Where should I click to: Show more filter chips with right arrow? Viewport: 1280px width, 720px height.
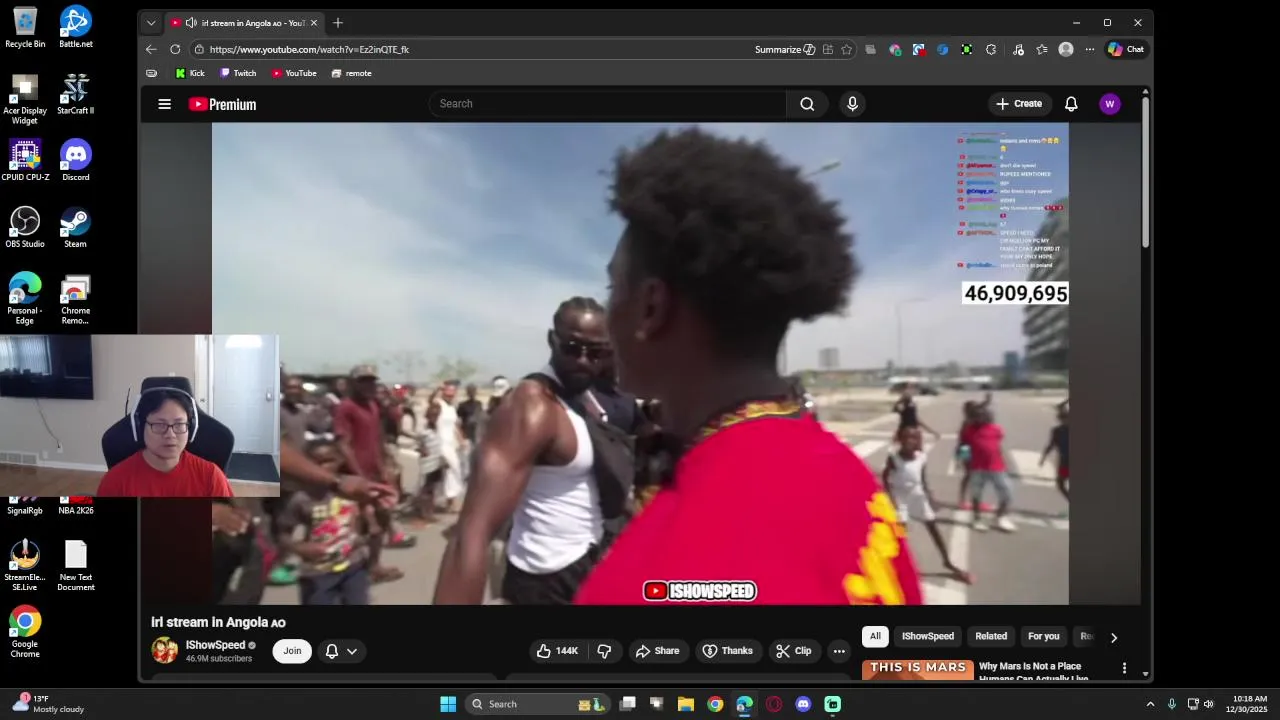[x=1114, y=637]
